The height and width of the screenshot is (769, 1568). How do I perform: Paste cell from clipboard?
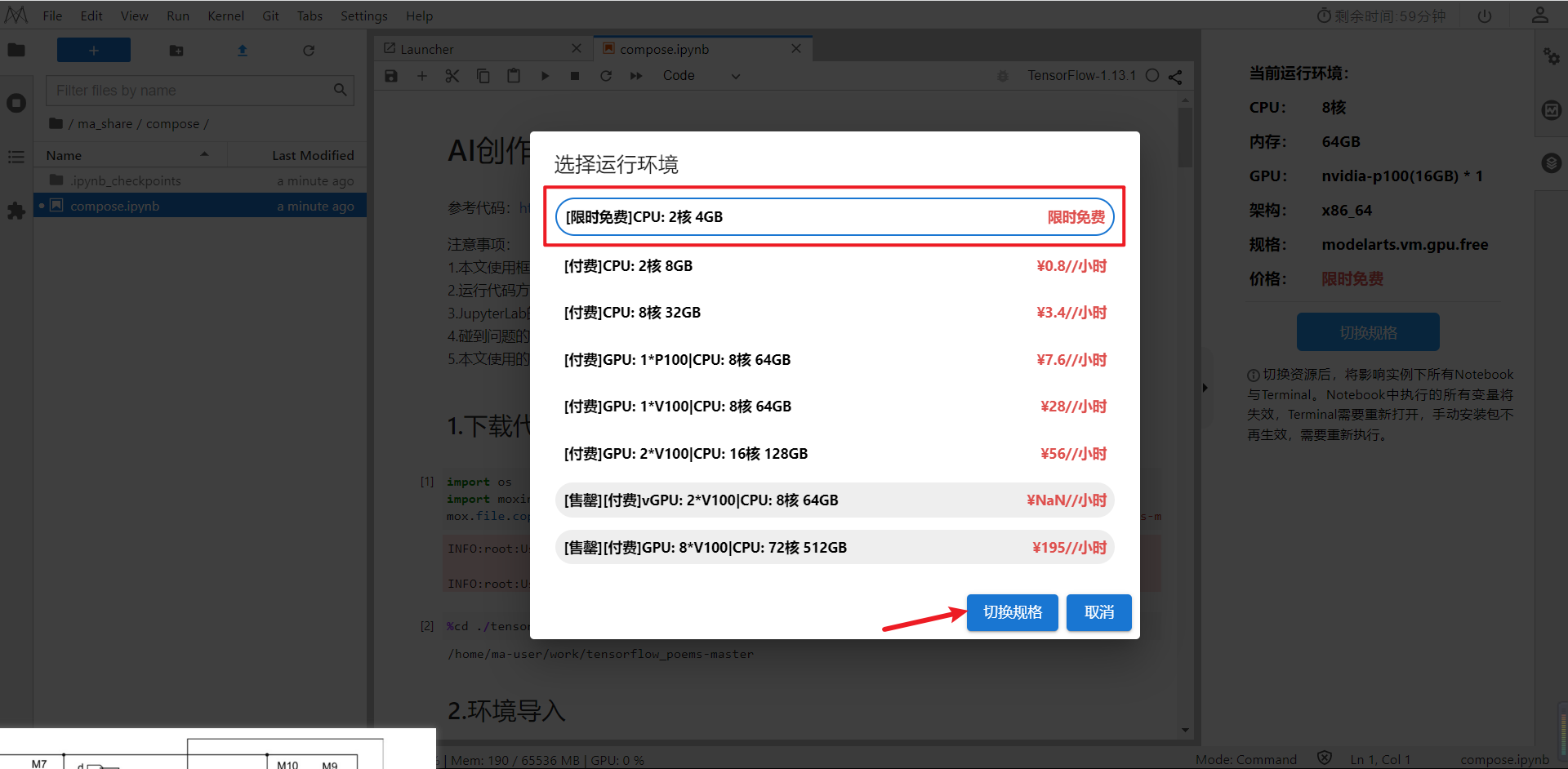click(514, 76)
